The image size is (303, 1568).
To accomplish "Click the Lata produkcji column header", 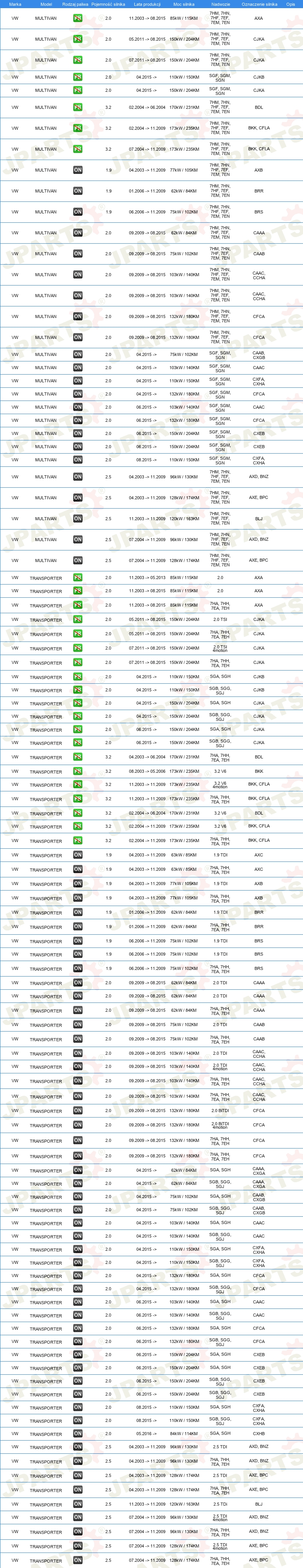I will pos(147,4).
